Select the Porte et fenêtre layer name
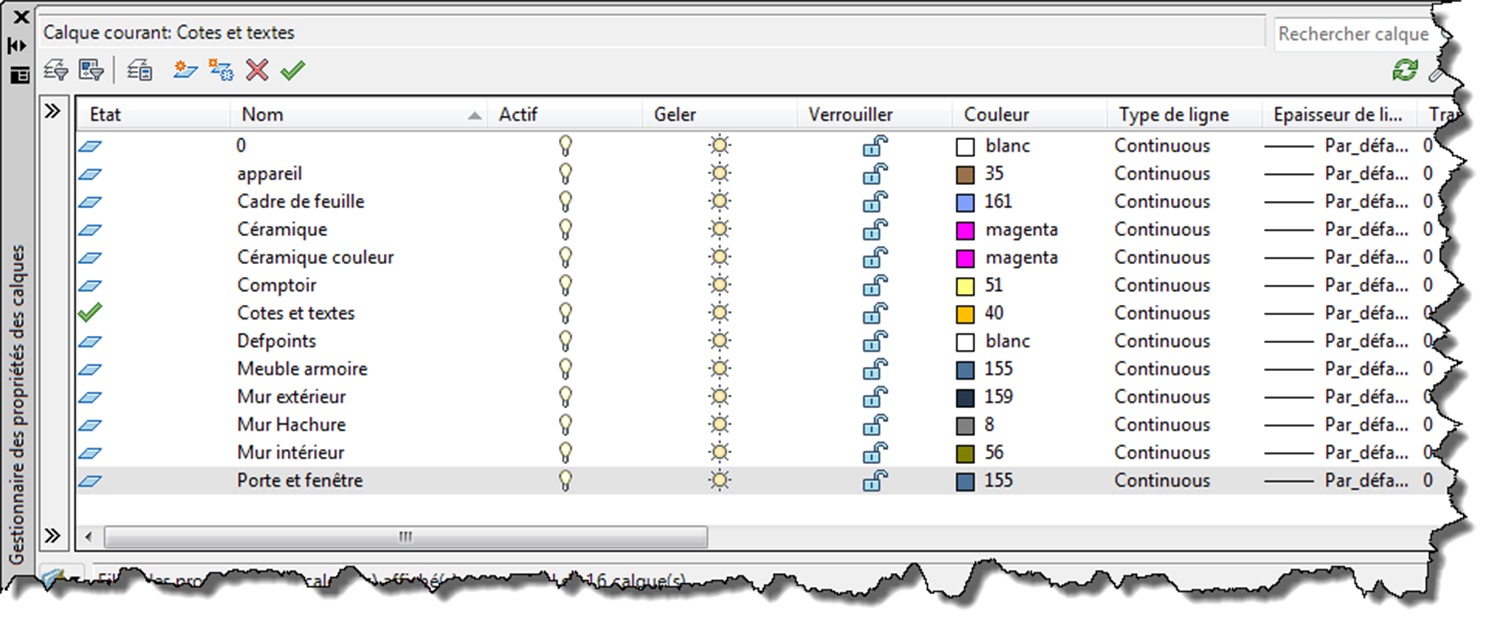 (x=300, y=481)
